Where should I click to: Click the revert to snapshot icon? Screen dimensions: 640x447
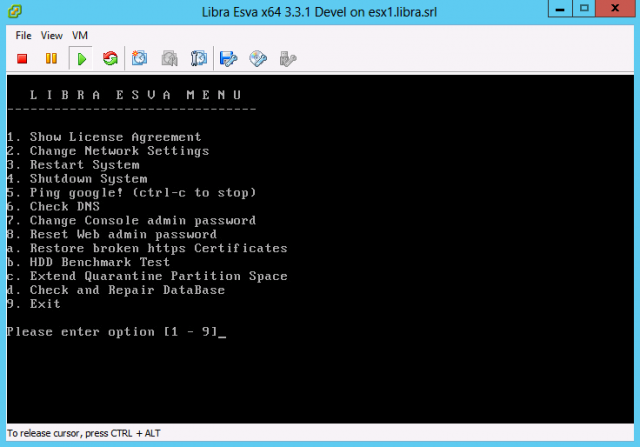pos(169,58)
